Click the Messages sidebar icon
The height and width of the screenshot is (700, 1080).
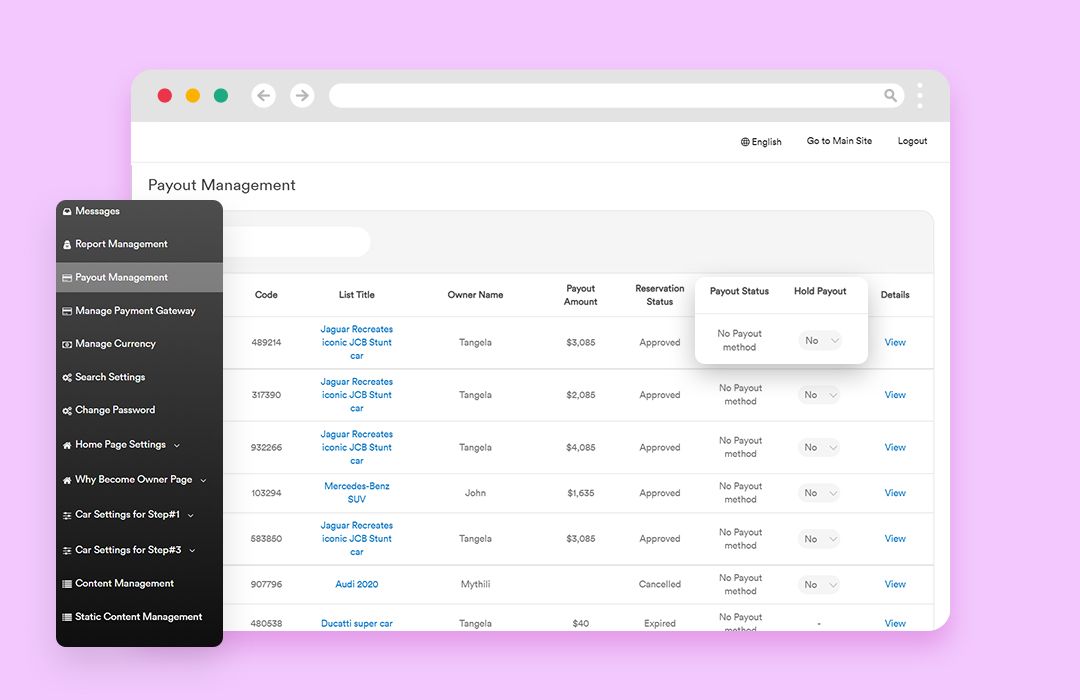click(67, 212)
